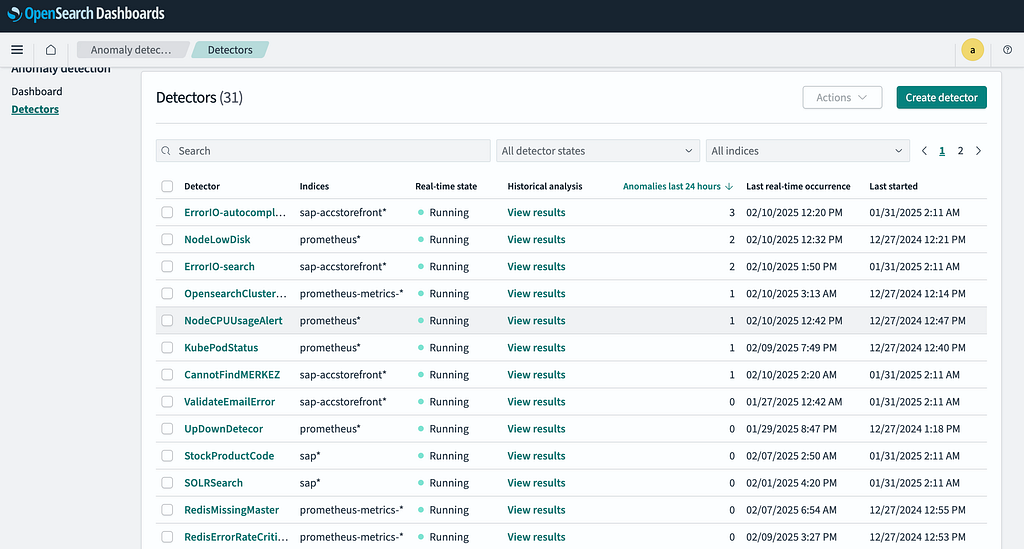Click the search magnifier icon

tap(166, 151)
